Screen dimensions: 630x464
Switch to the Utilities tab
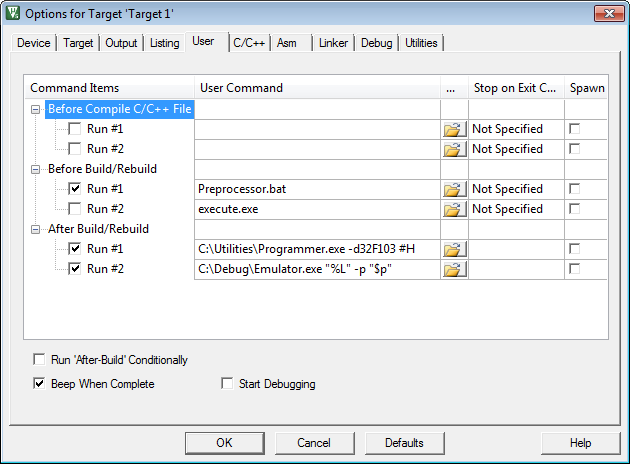click(421, 43)
